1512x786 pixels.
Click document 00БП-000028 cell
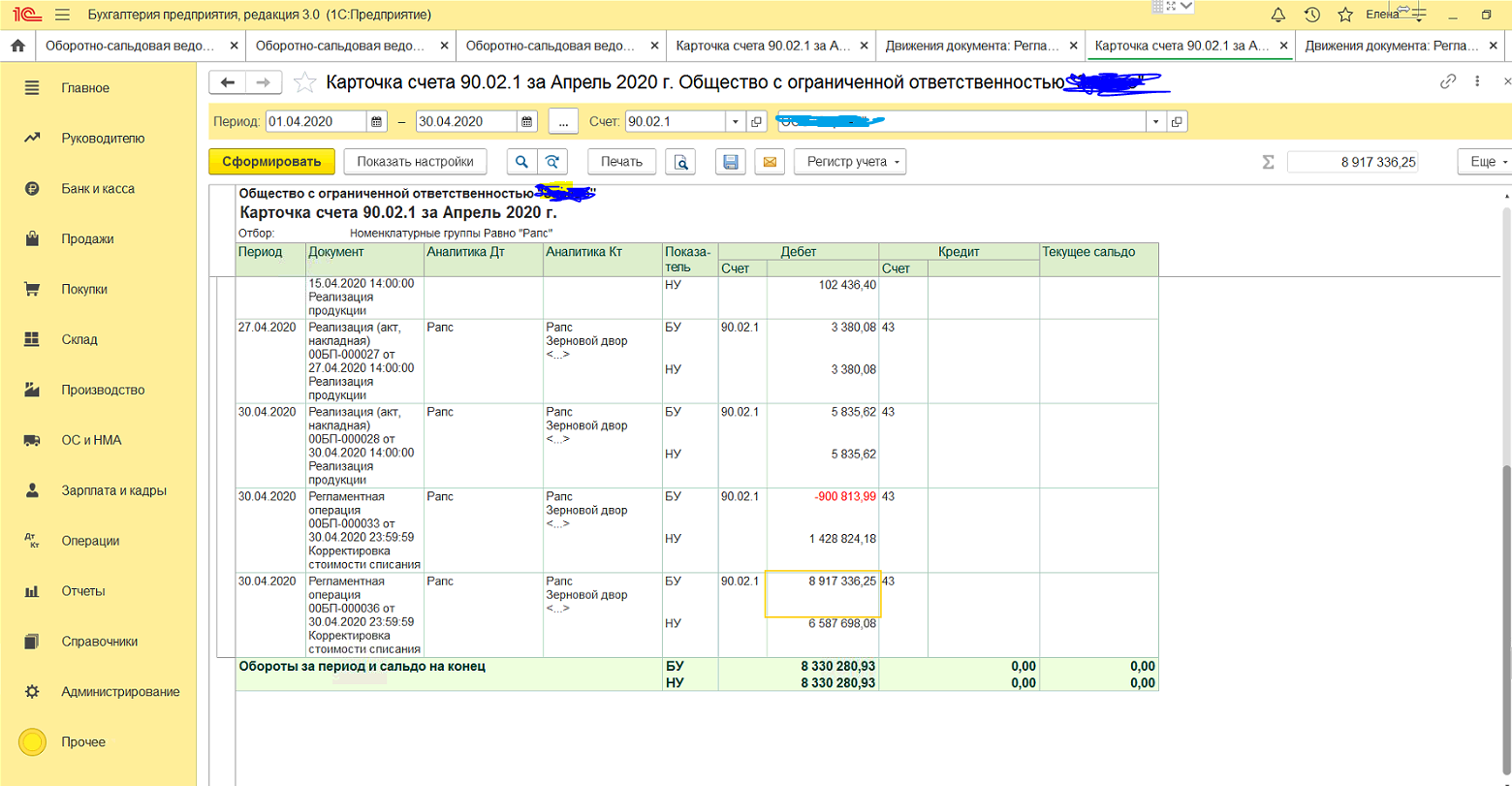coord(364,446)
